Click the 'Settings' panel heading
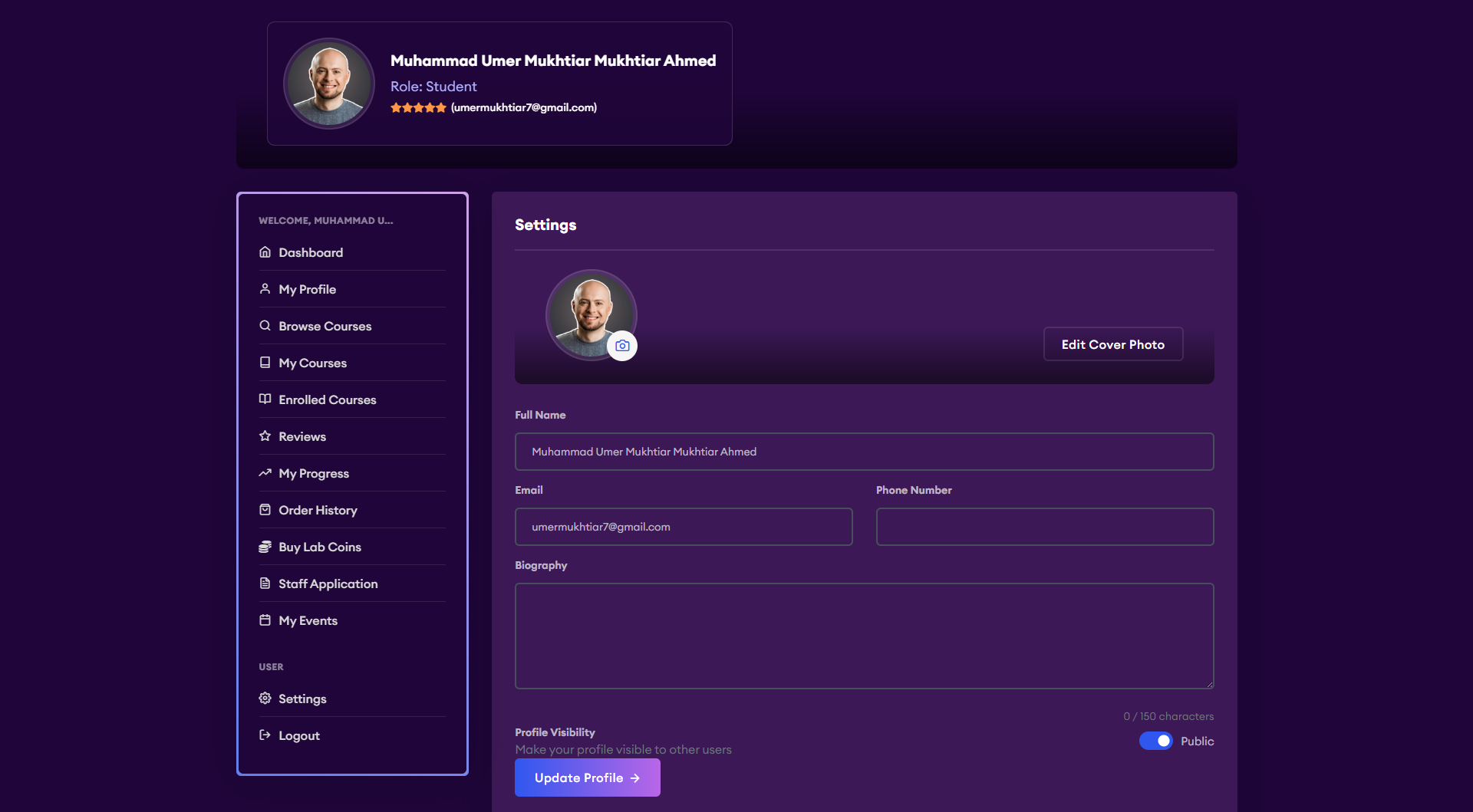The image size is (1473, 812). pos(545,225)
